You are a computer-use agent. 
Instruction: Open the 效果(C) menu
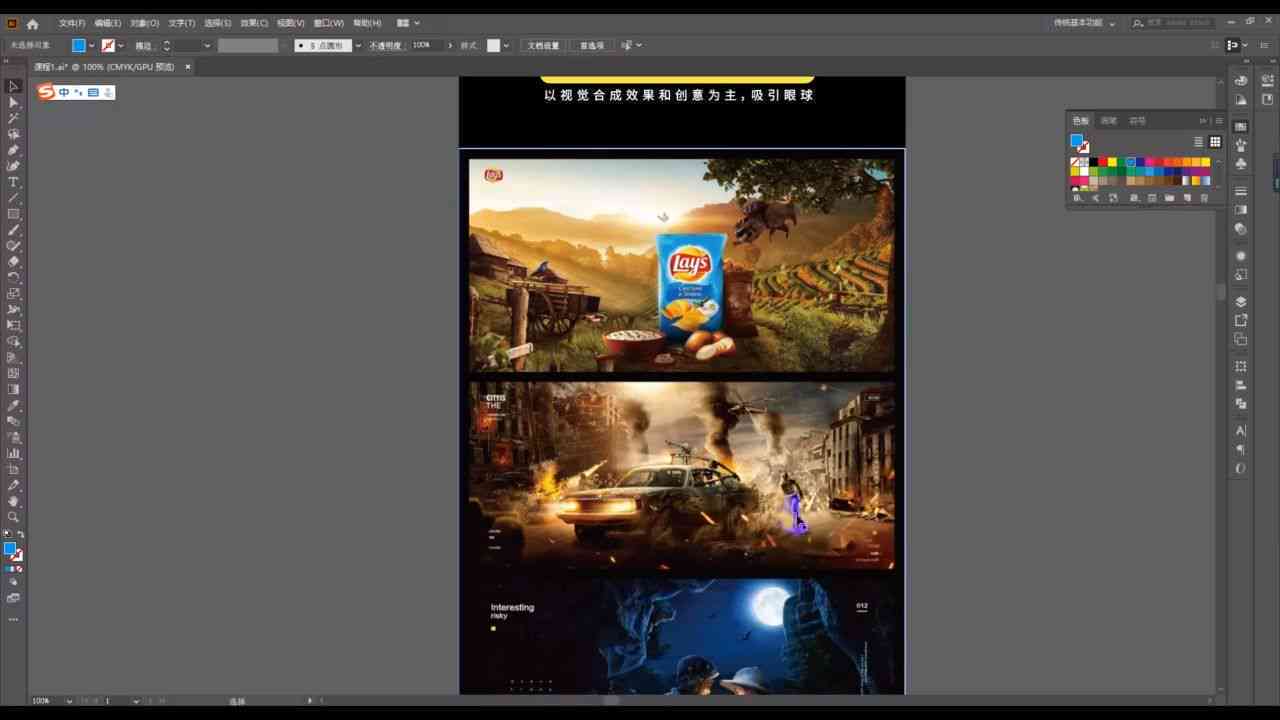254,23
